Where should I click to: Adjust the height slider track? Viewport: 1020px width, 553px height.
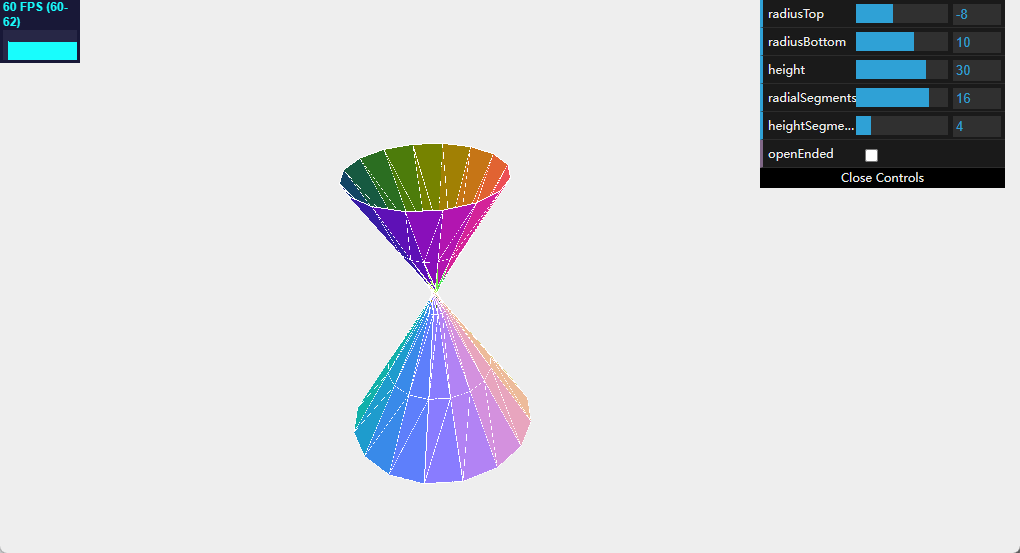pos(901,70)
